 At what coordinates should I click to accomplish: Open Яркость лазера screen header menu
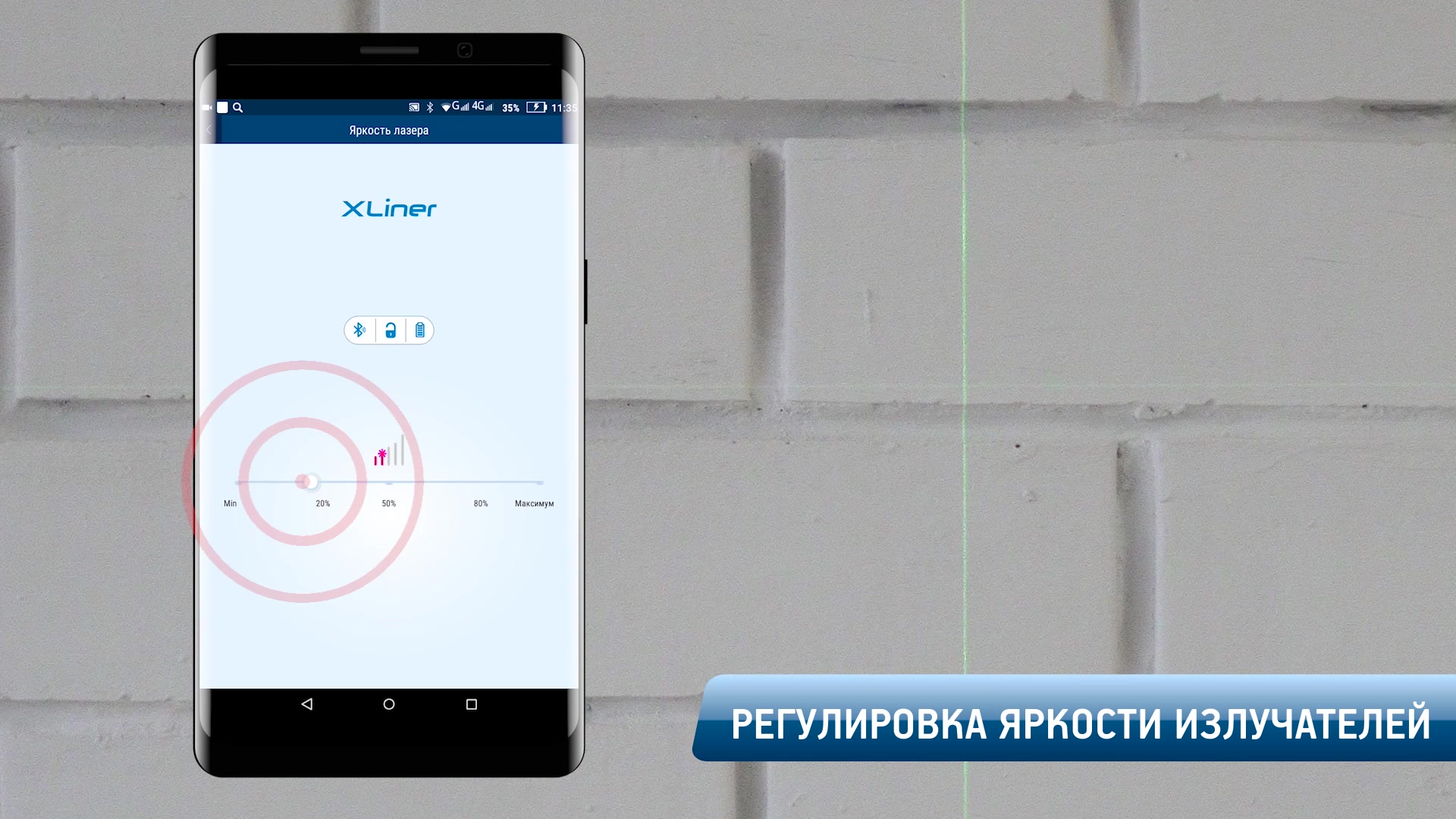coord(388,129)
